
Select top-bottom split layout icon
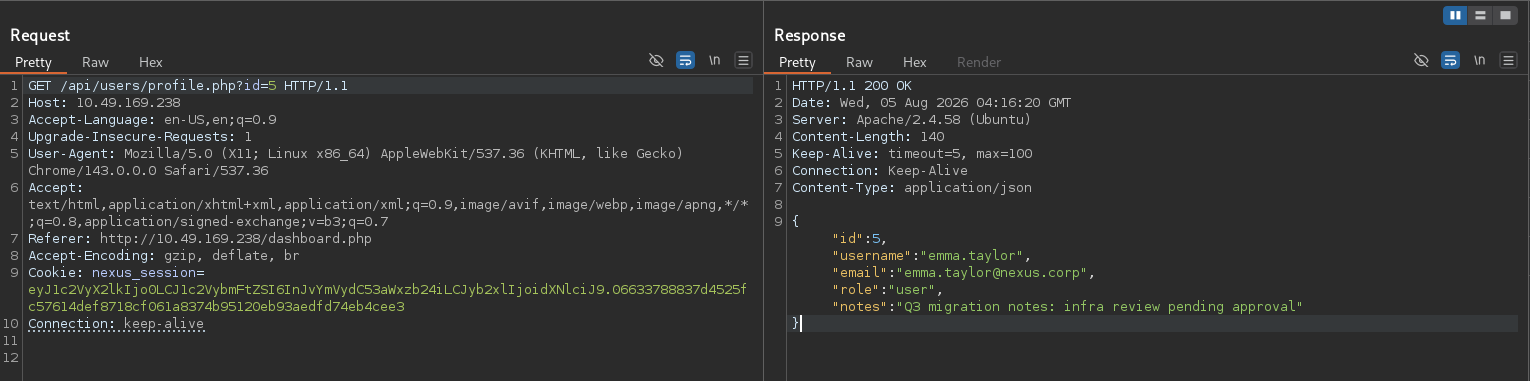point(1481,15)
